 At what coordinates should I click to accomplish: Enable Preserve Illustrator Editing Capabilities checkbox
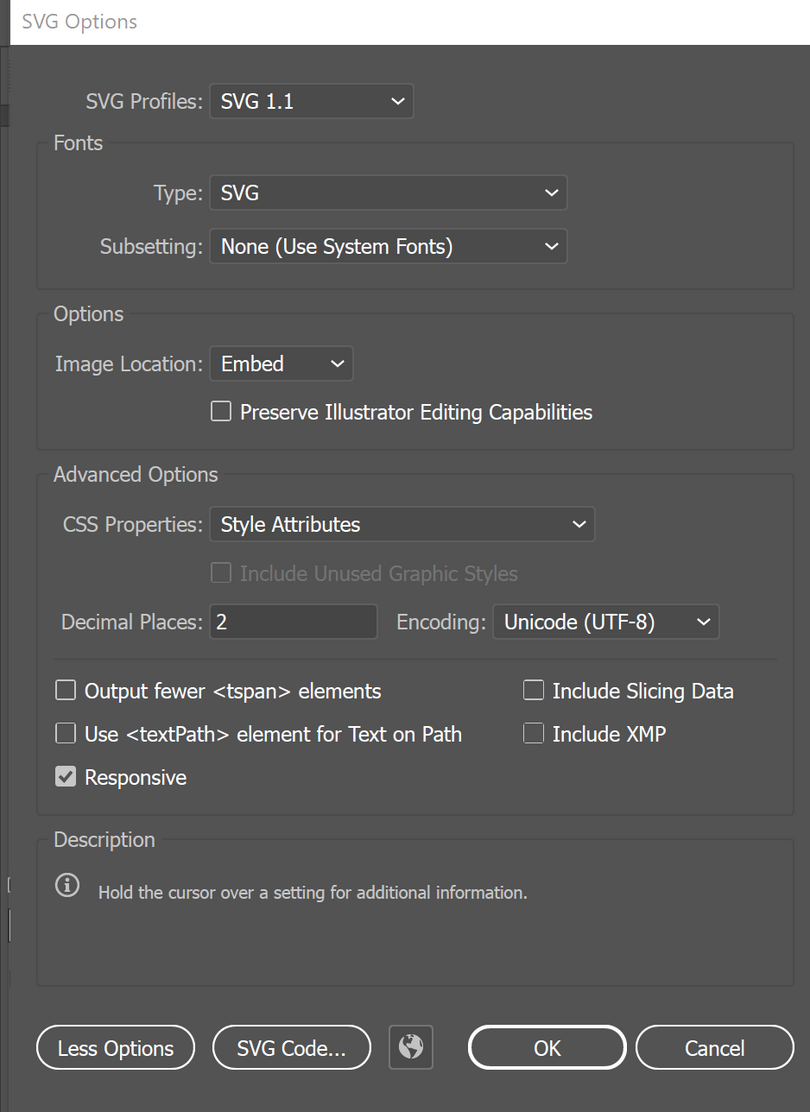(221, 411)
